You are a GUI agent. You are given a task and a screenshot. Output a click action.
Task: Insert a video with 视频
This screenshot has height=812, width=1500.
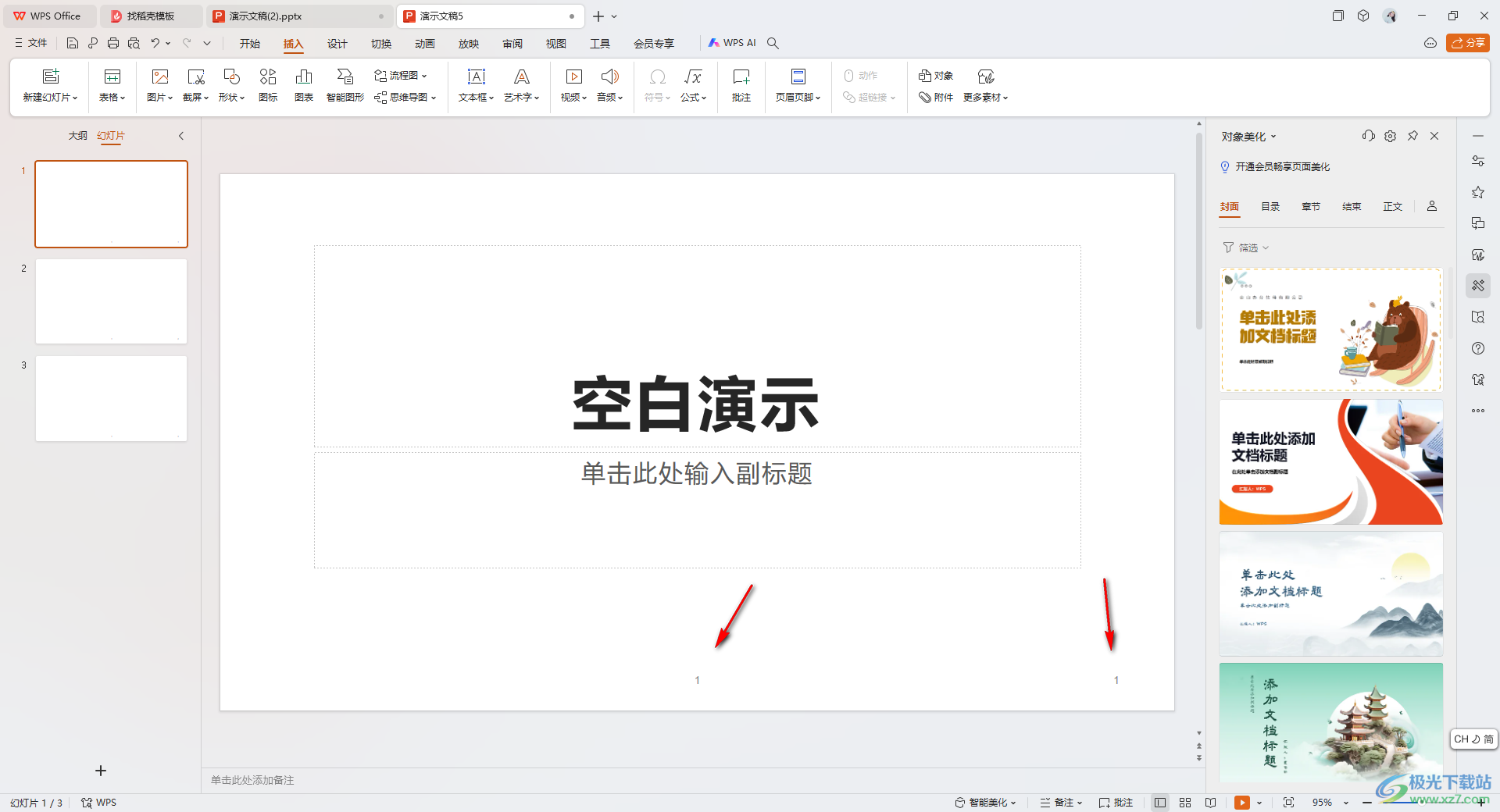click(x=573, y=85)
